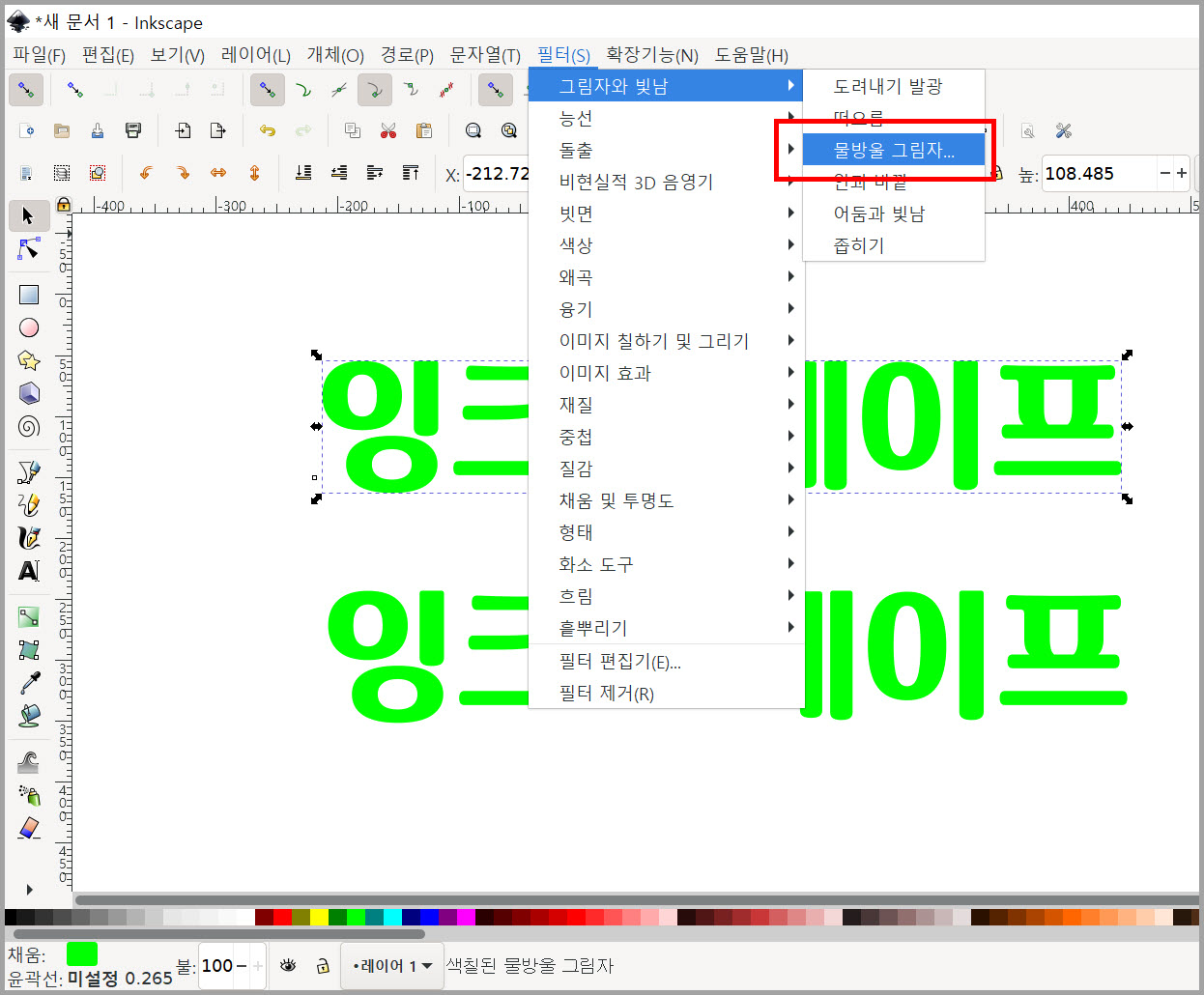Image resolution: width=1204 pixels, height=995 pixels.
Task: Flip selection horizontally icon
Action: (218, 173)
